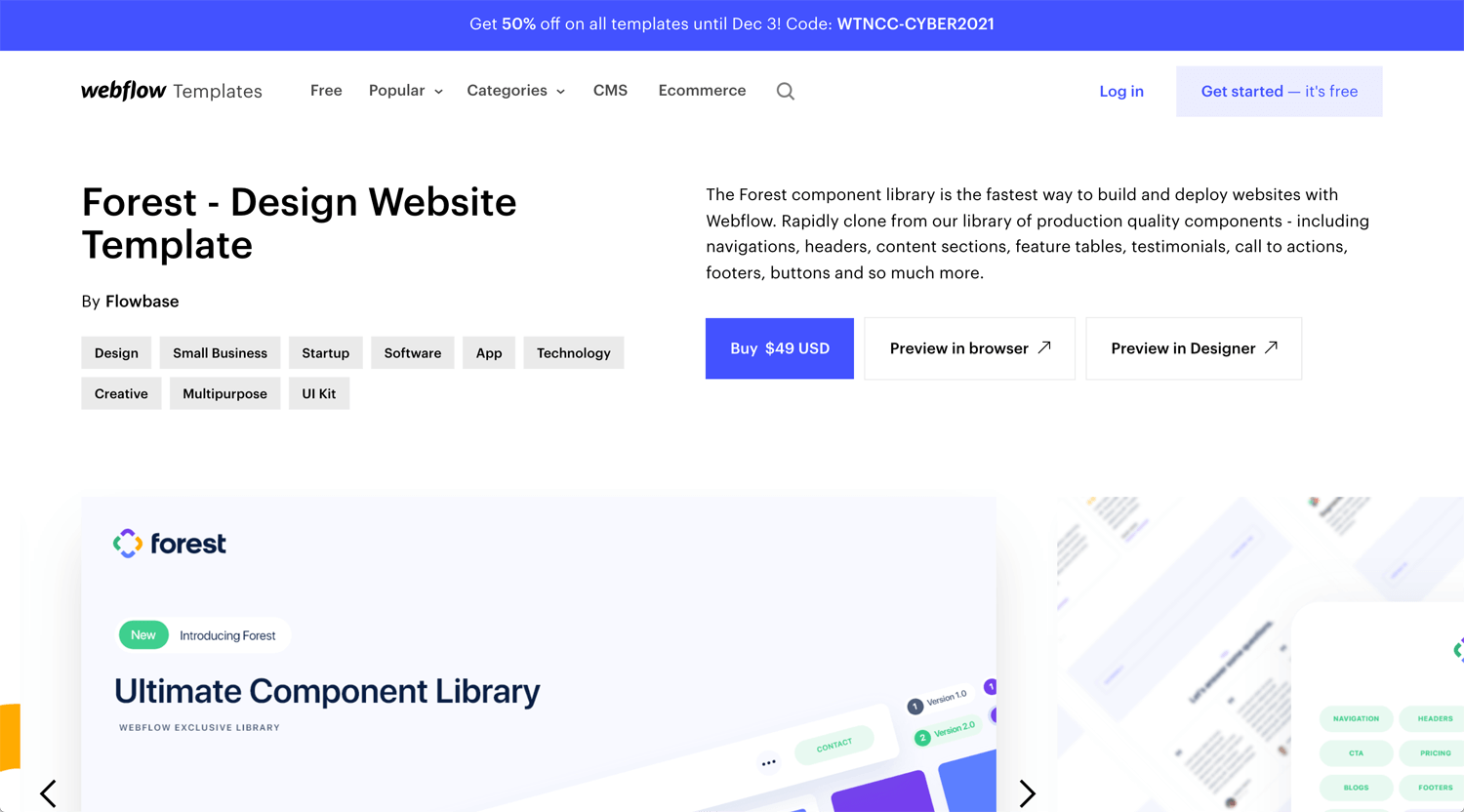Screen dimensions: 1464x812
Task: Expand the Categories dropdown menu
Action: (x=516, y=91)
